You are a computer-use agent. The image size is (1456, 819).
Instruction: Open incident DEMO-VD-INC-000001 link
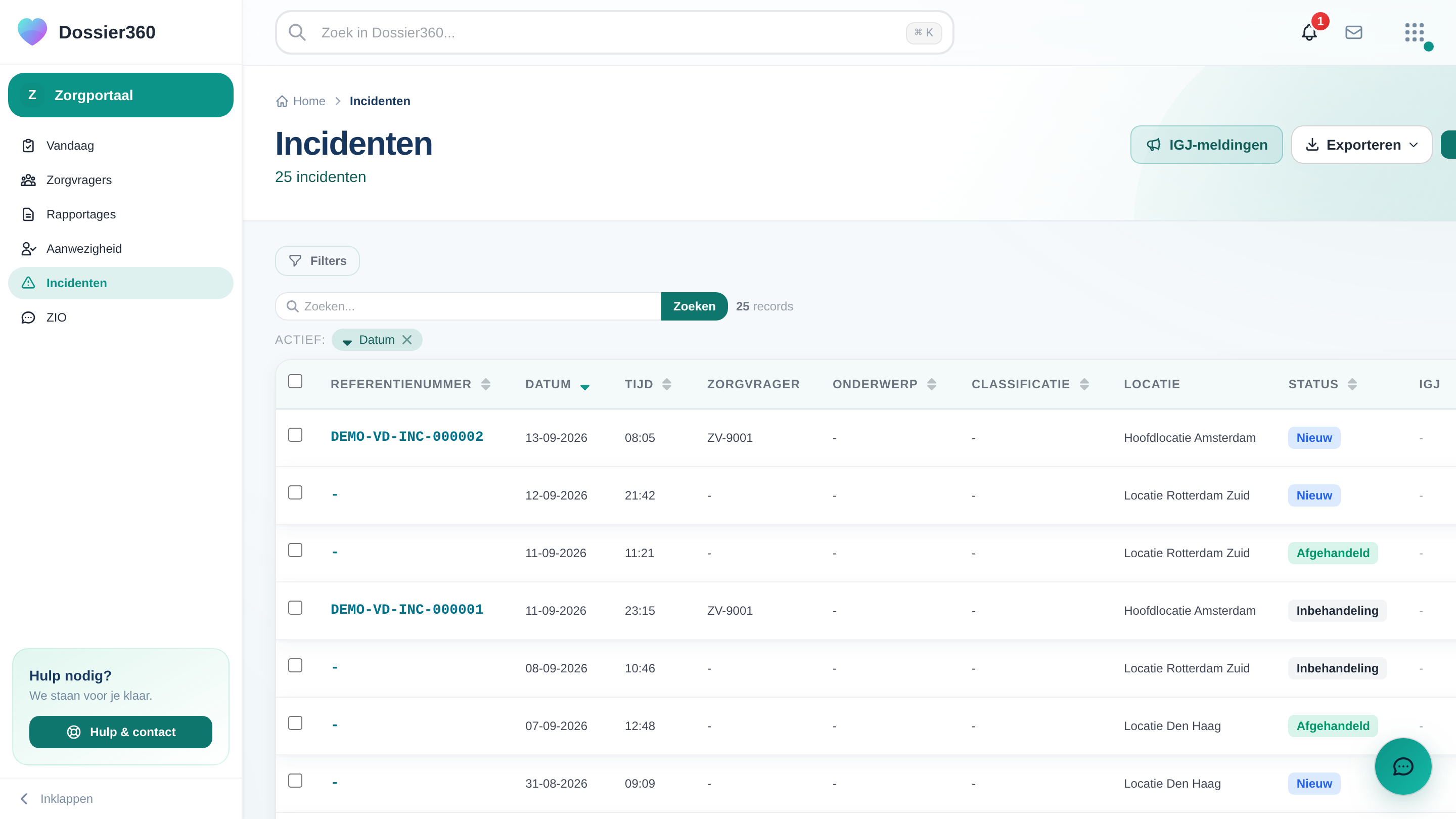(x=406, y=610)
